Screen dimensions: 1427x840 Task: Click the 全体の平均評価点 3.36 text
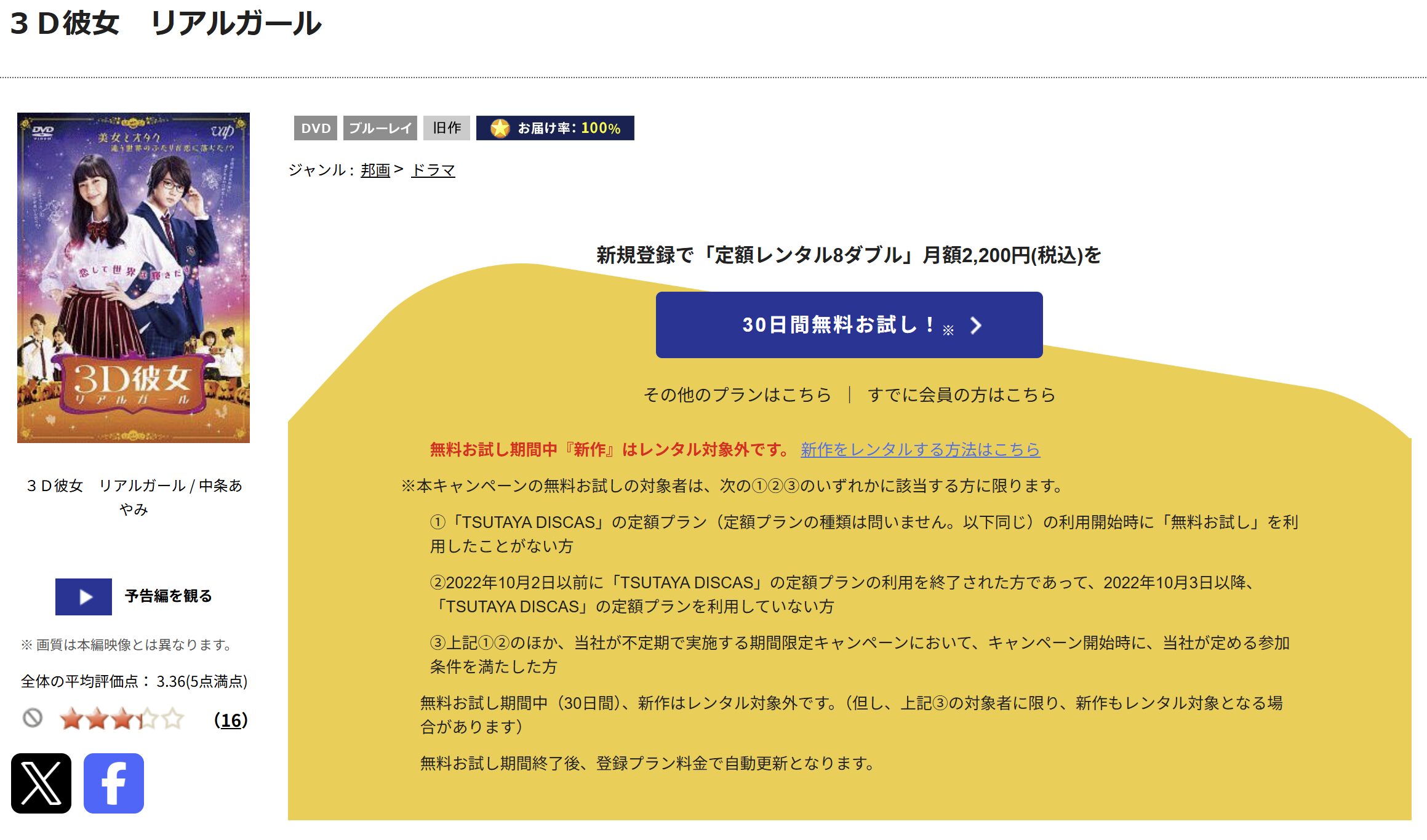point(134,681)
